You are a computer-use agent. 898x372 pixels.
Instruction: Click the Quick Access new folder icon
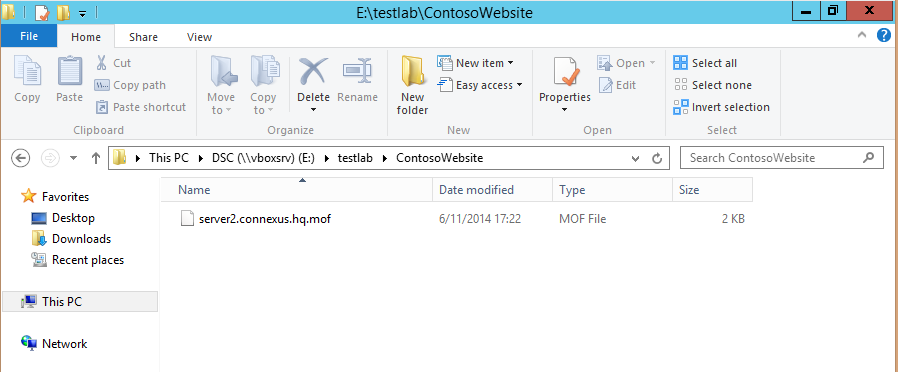pyautogui.click(x=63, y=12)
